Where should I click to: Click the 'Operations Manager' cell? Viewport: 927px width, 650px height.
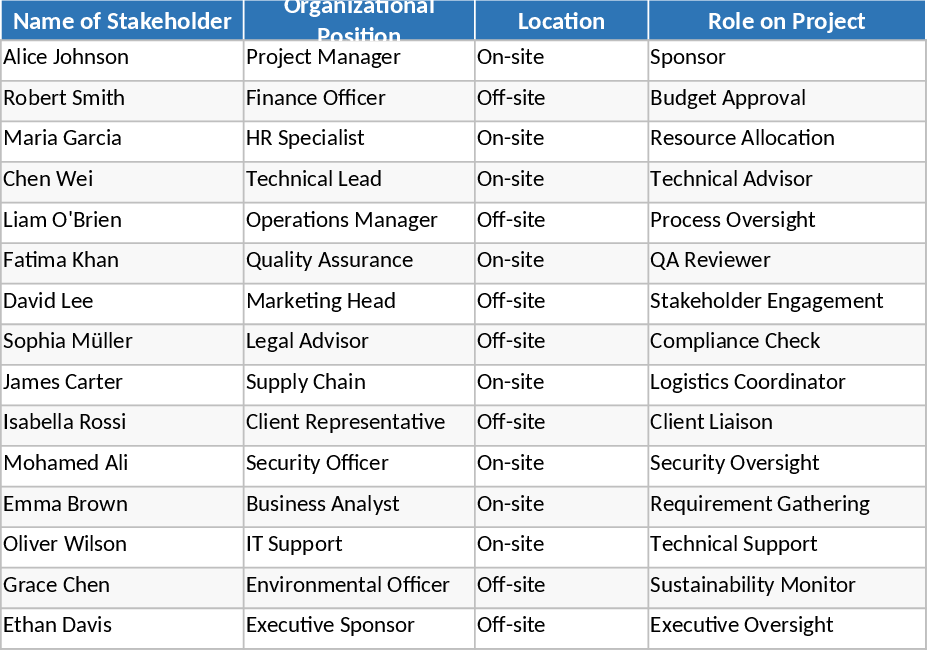pyautogui.click(x=359, y=221)
